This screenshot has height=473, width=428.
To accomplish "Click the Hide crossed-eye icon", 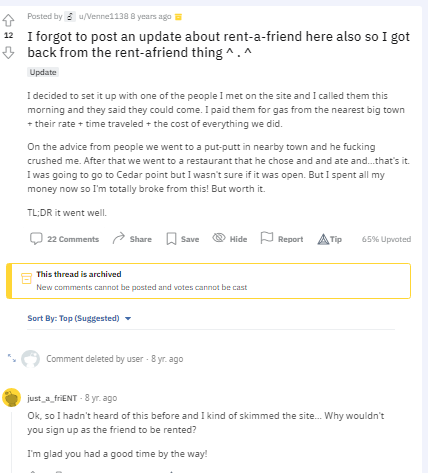I will pyautogui.click(x=219, y=238).
